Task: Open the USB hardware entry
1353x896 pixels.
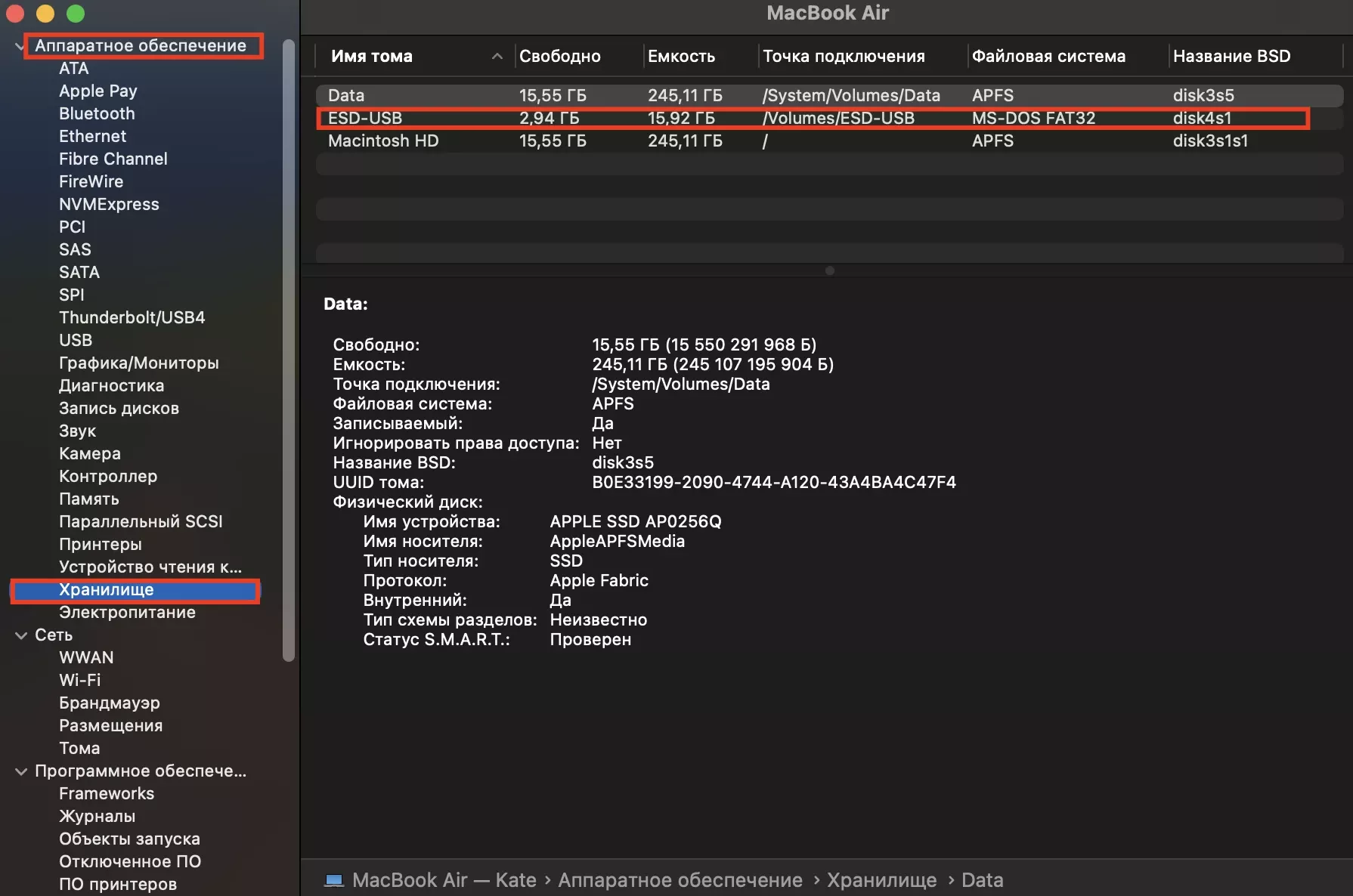Action: click(76, 340)
